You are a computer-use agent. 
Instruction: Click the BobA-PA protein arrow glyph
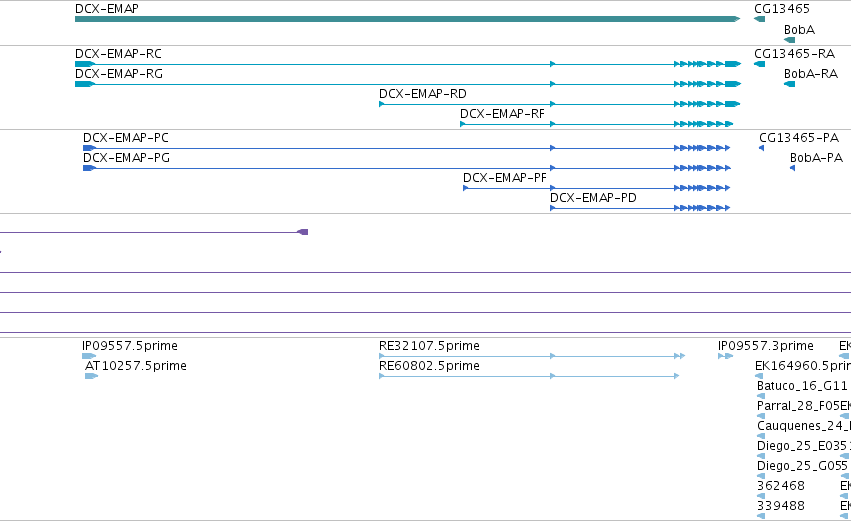[792, 168]
